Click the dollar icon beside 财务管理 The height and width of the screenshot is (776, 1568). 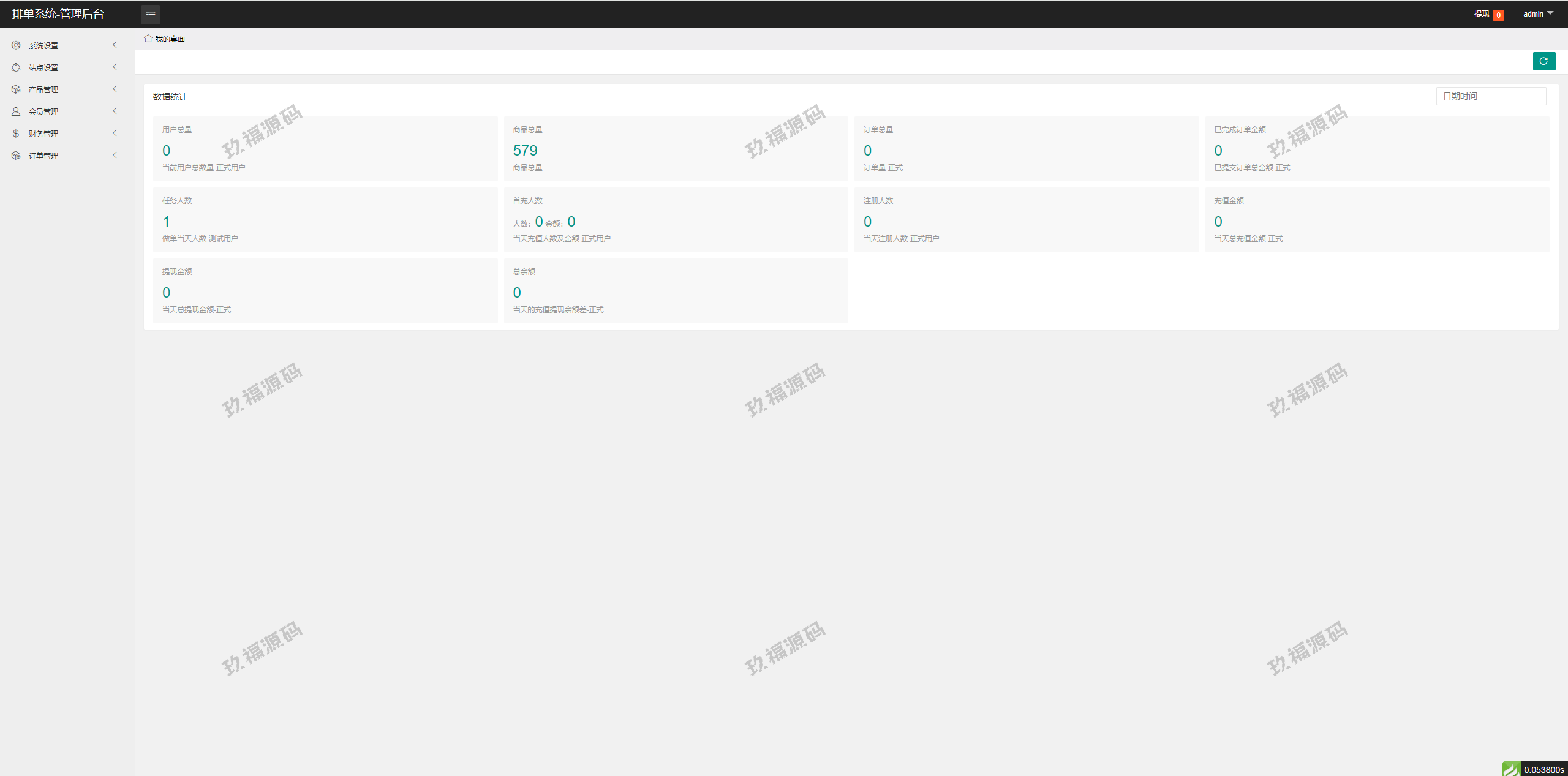[16, 134]
